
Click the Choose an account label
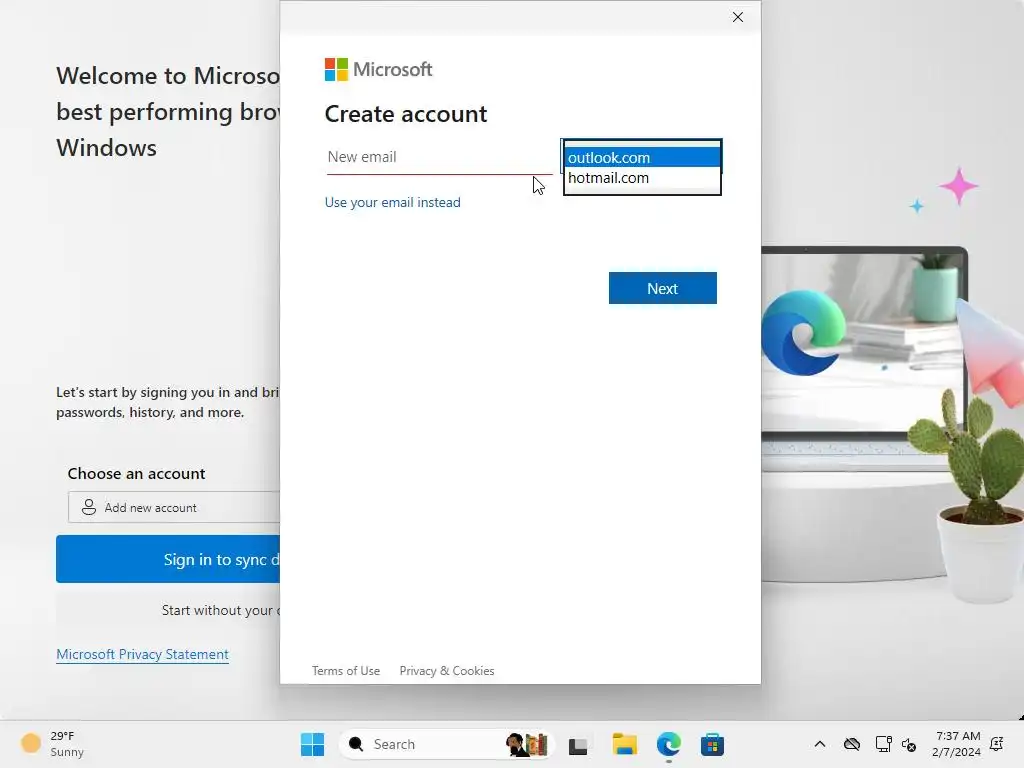[136, 473]
